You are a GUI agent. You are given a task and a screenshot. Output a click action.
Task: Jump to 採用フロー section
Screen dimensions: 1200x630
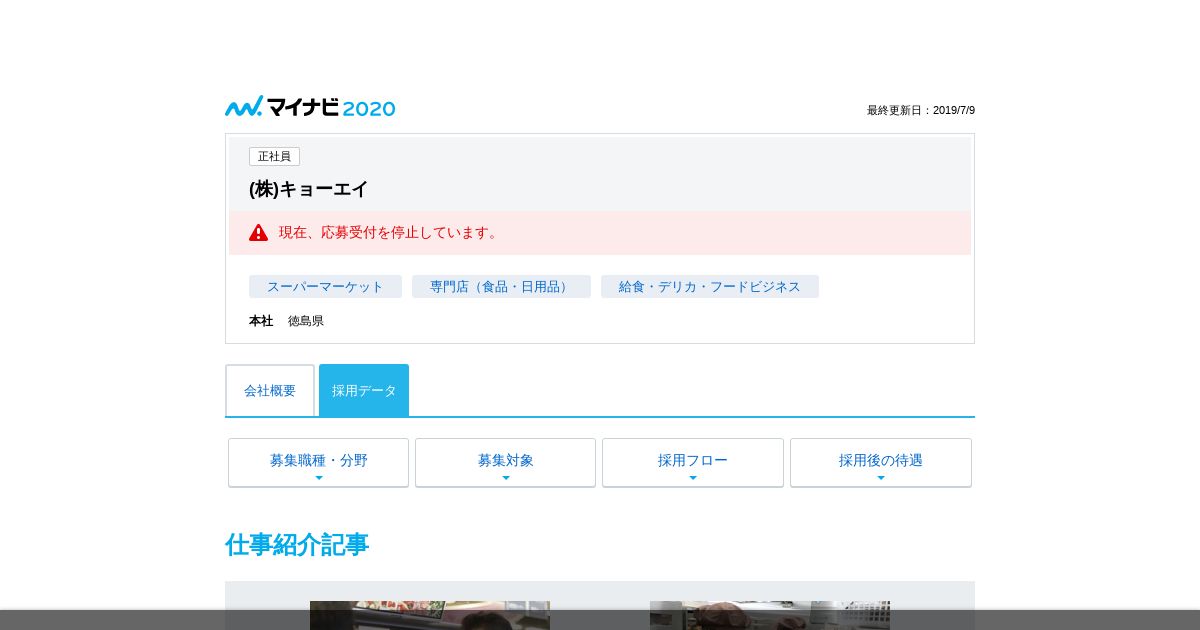[693, 463]
